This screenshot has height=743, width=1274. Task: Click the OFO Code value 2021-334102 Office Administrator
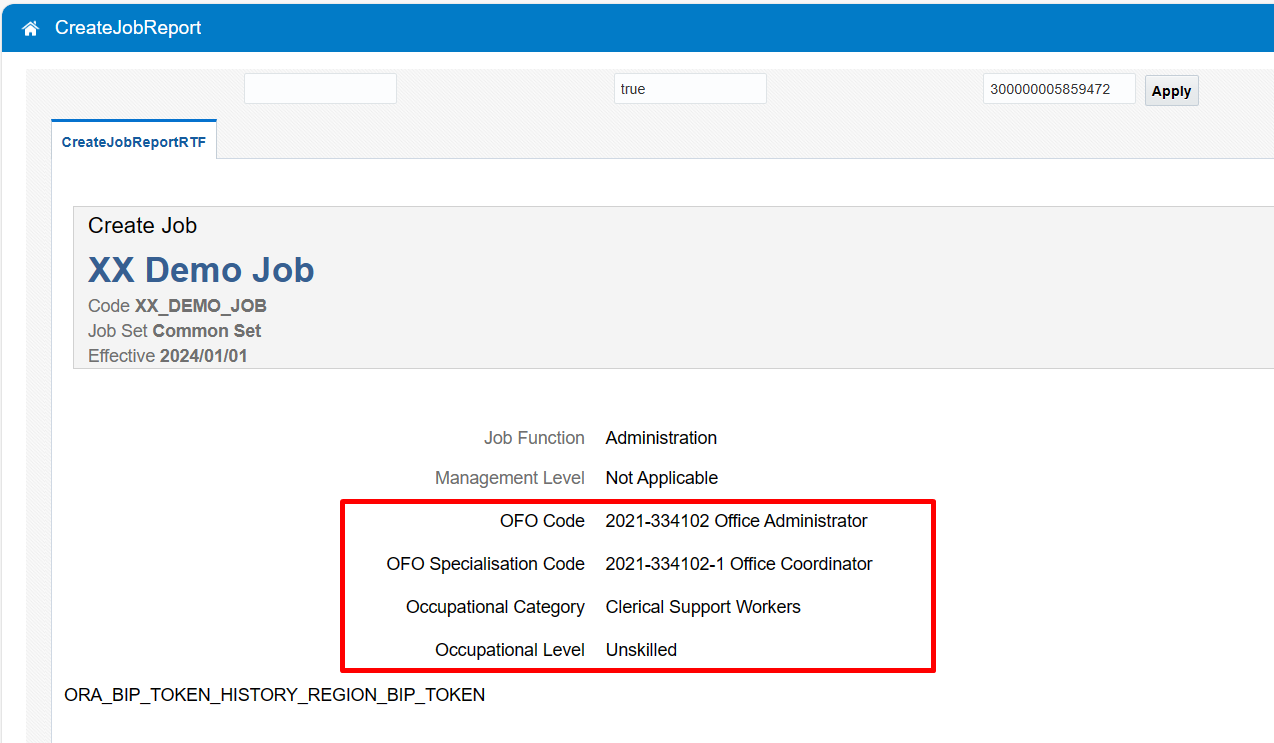pos(735,520)
